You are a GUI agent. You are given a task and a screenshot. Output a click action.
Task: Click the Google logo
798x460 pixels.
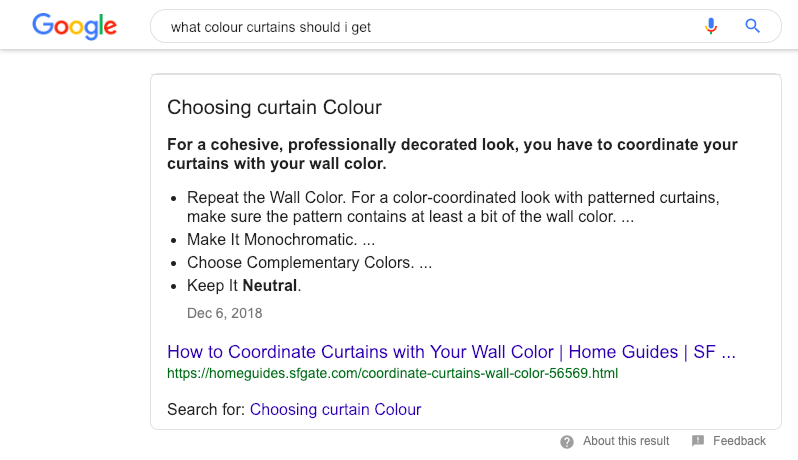click(x=73, y=26)
